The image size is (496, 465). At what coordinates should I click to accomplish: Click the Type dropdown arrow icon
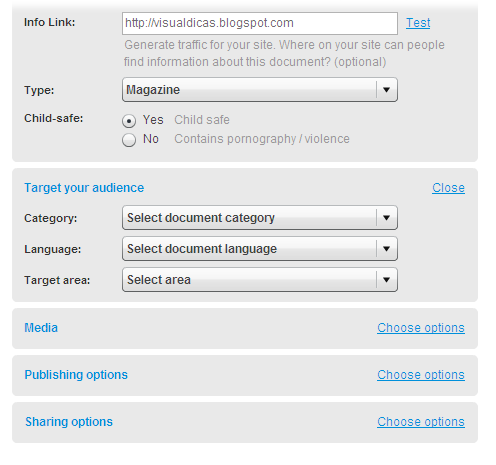386,90
